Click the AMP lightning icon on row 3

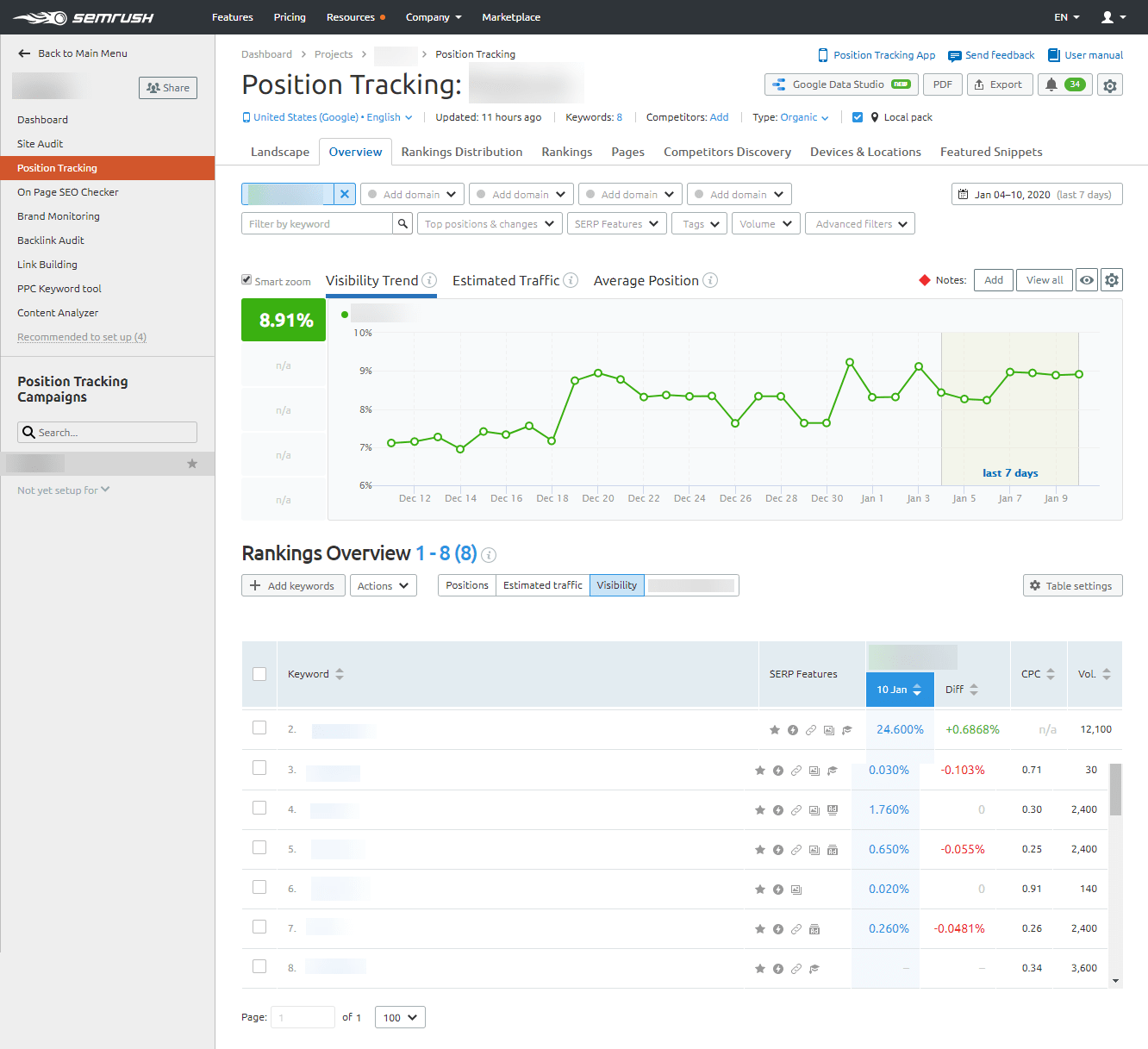pyautogui.click(x=777, y=770)
